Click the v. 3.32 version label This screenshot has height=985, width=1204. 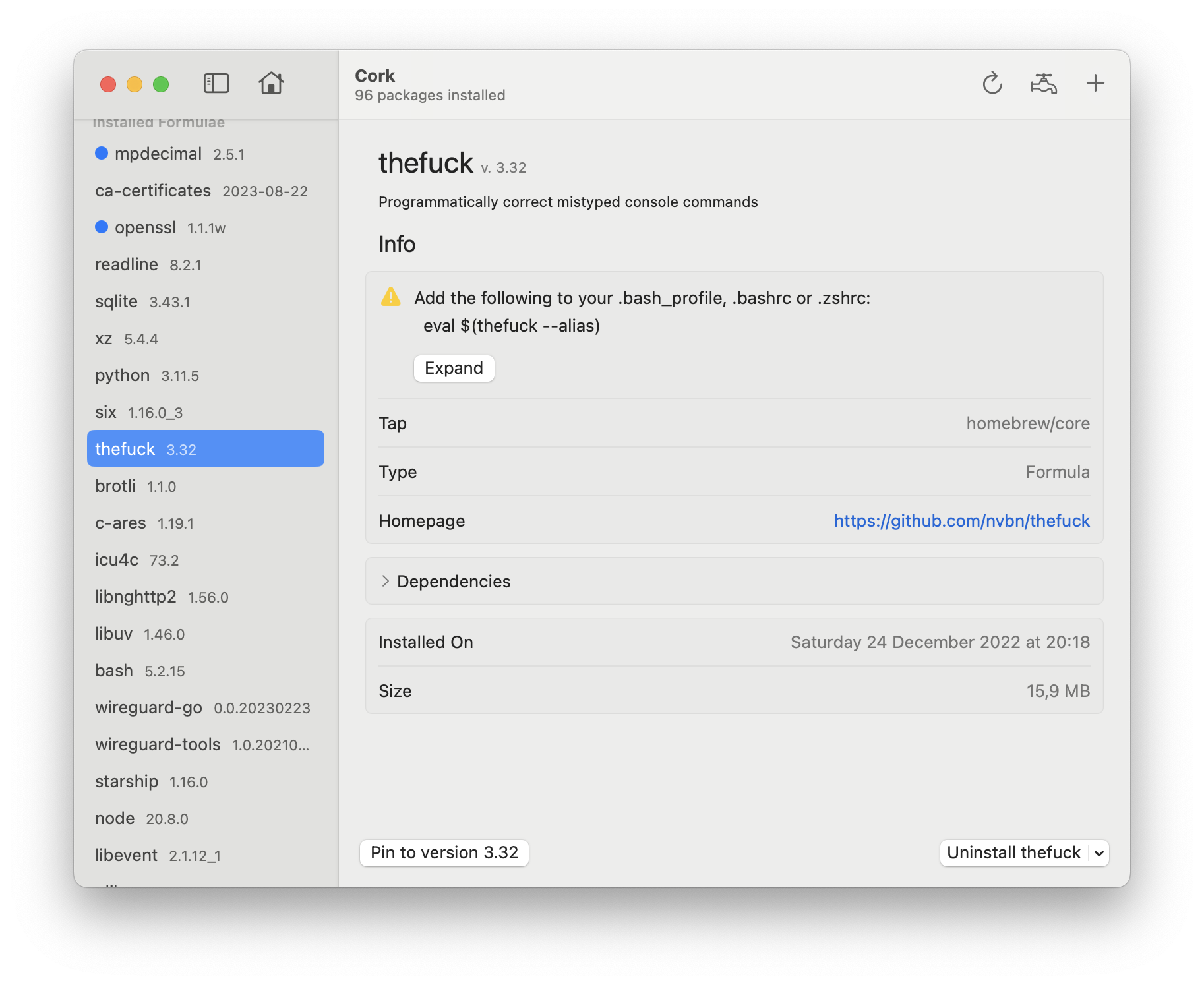pyautogui.click(x=504, y=167)
